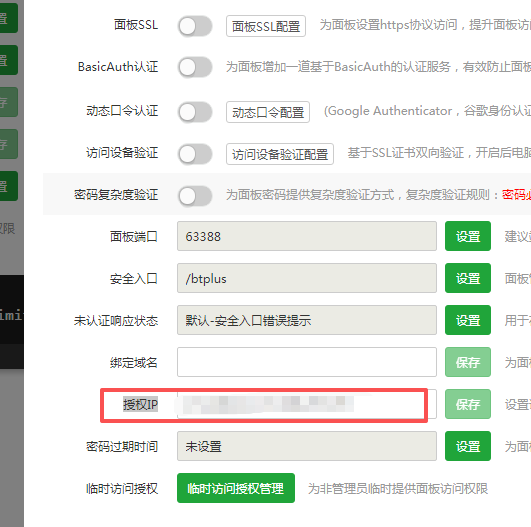Viewport: 531px width, 527px height.
Task: Focus the empty 绑定域名 input field
Action: click(307, 362)
